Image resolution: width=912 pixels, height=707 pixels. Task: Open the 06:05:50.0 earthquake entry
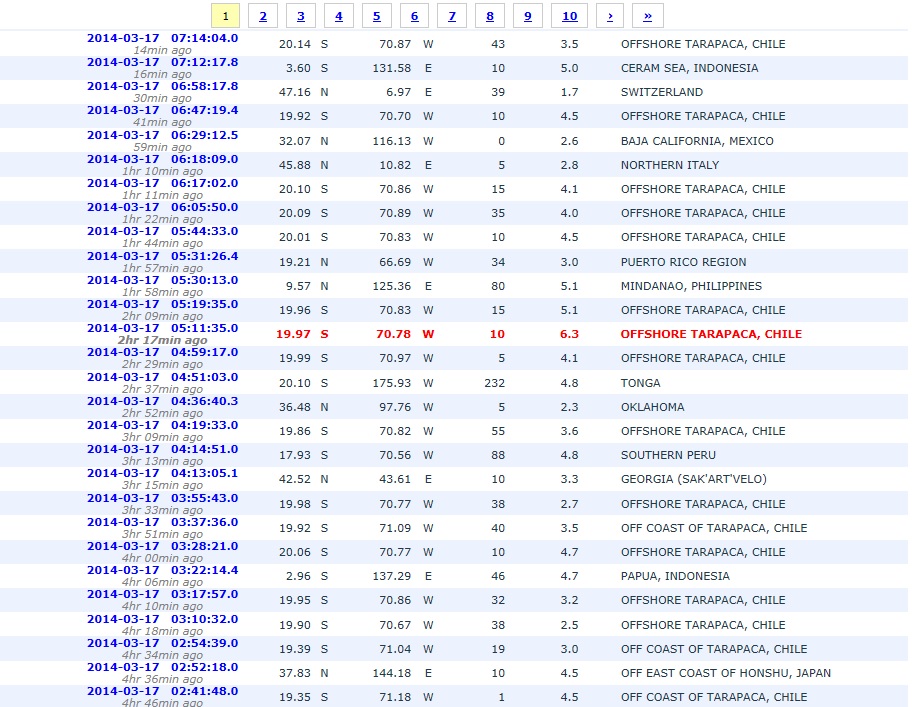point(162,208)
